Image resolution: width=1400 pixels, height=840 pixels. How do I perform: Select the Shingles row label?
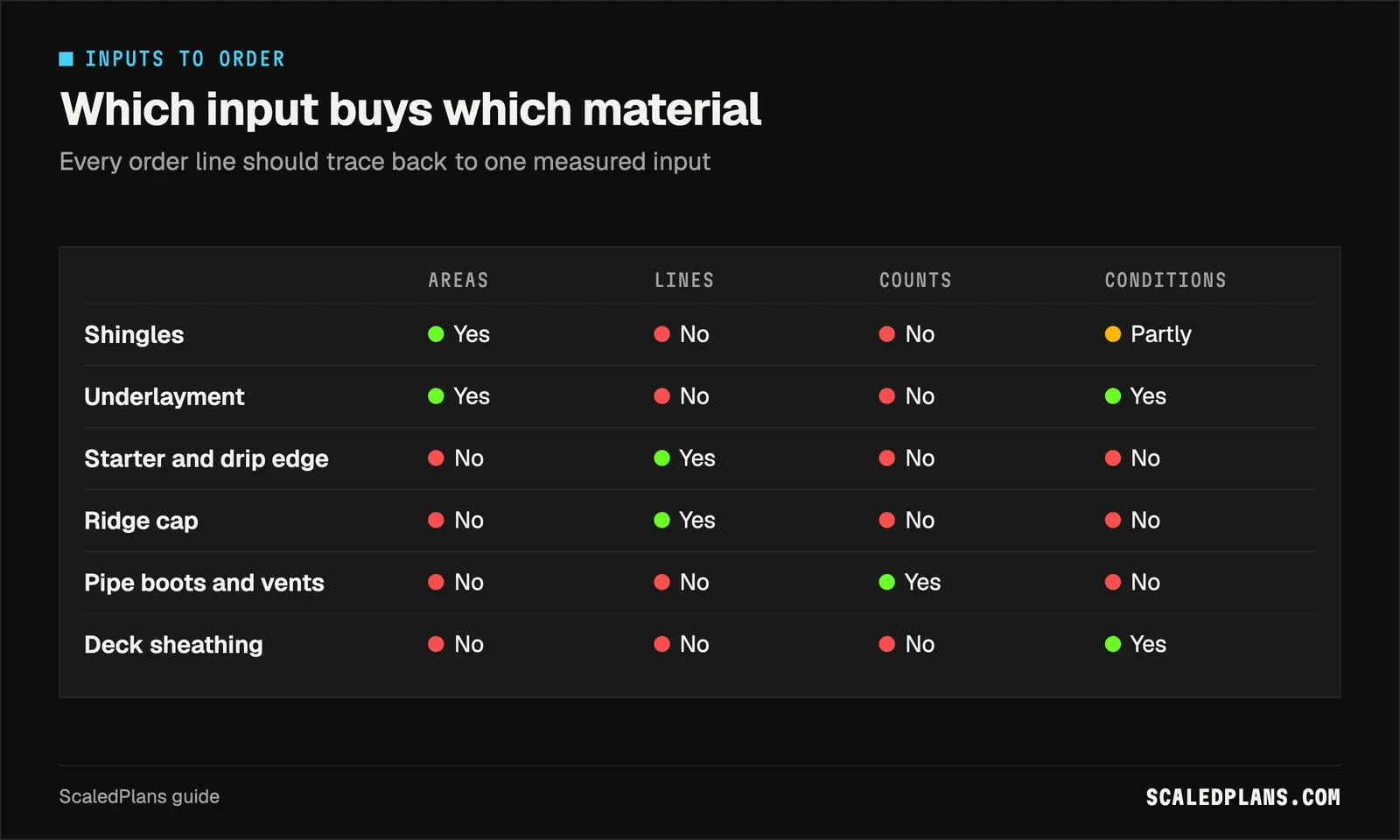[x=134, y=335]
